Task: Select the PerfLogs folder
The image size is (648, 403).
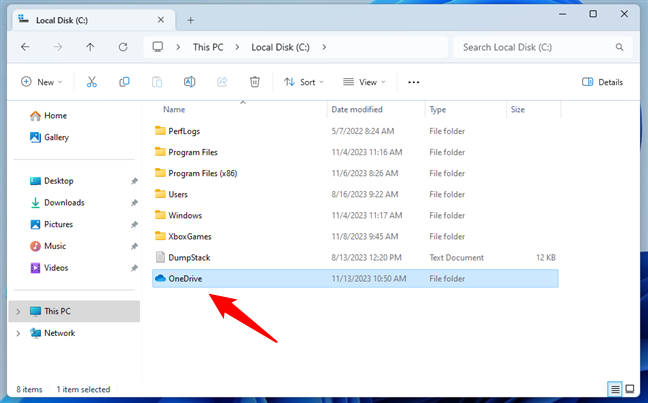Action: point(355,131)
